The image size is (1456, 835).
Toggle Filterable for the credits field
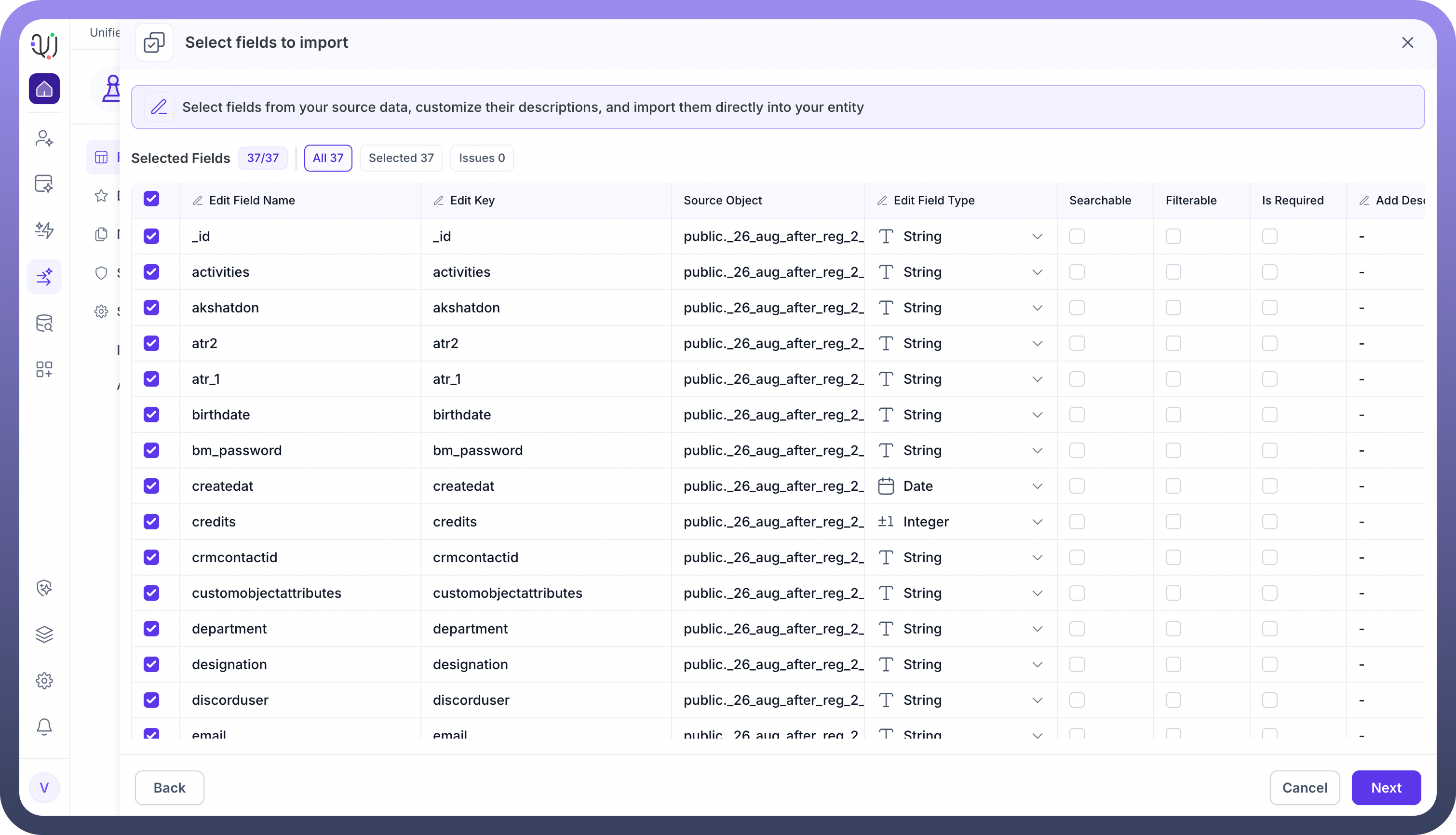(x=1173, y=522)
